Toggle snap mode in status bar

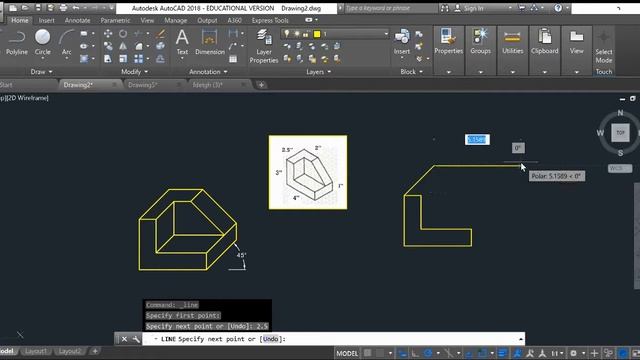(x=380, y=353)
